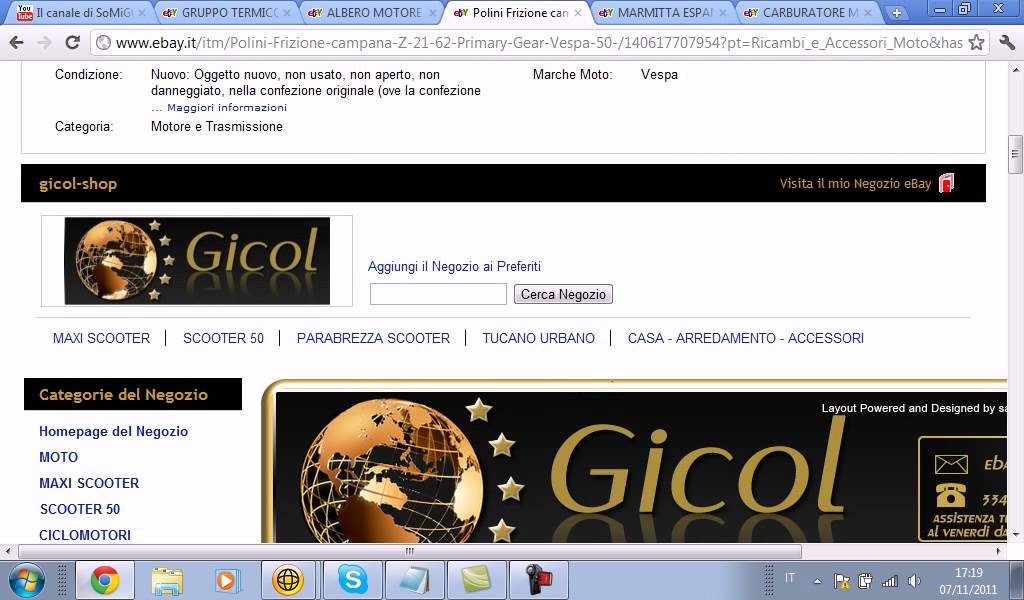
Task: Open 'MAXI SCOOTER' in the sidebar categories
Action: coord(89,483)
